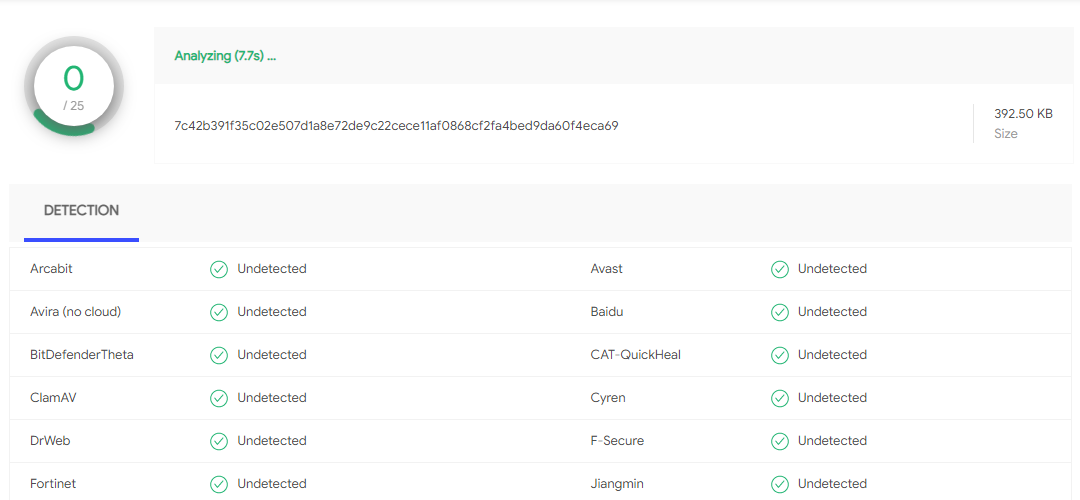Click the check icon in the DrWeb row
The image size is (1080, 500).
click(219, 441)
